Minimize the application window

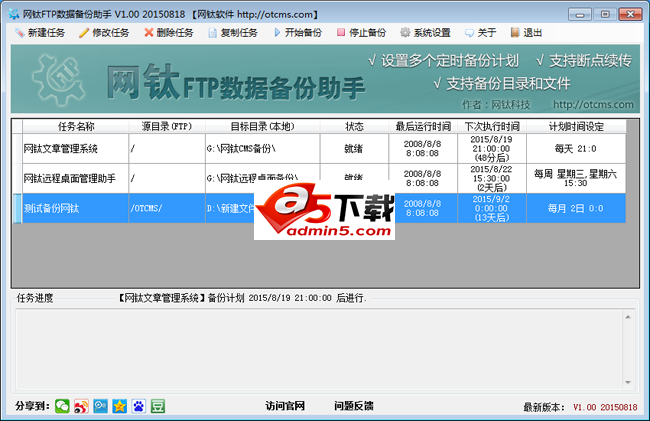pyautogui.click(x=580, y=15)
